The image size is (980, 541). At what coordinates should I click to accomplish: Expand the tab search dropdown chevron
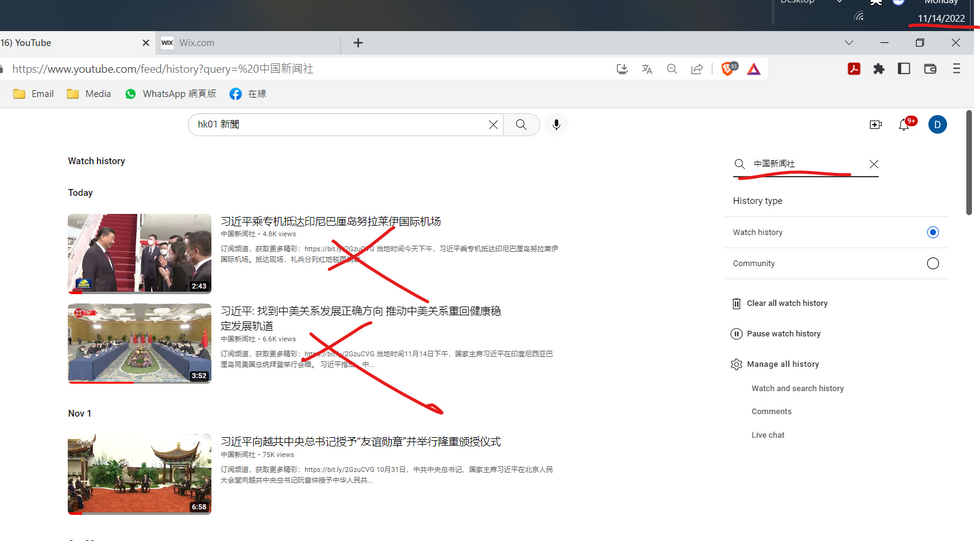coord(849,42)
